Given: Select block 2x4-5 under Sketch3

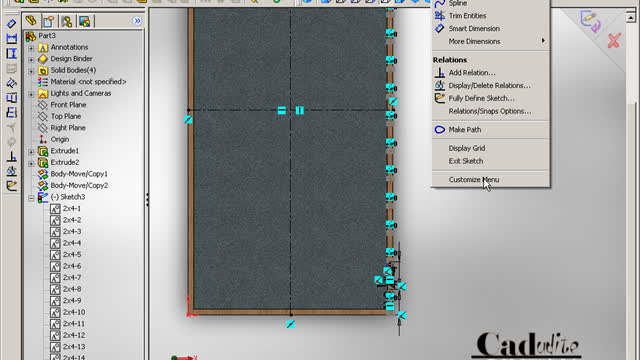Looking at the screenshot, I should (x=71, y=254).
